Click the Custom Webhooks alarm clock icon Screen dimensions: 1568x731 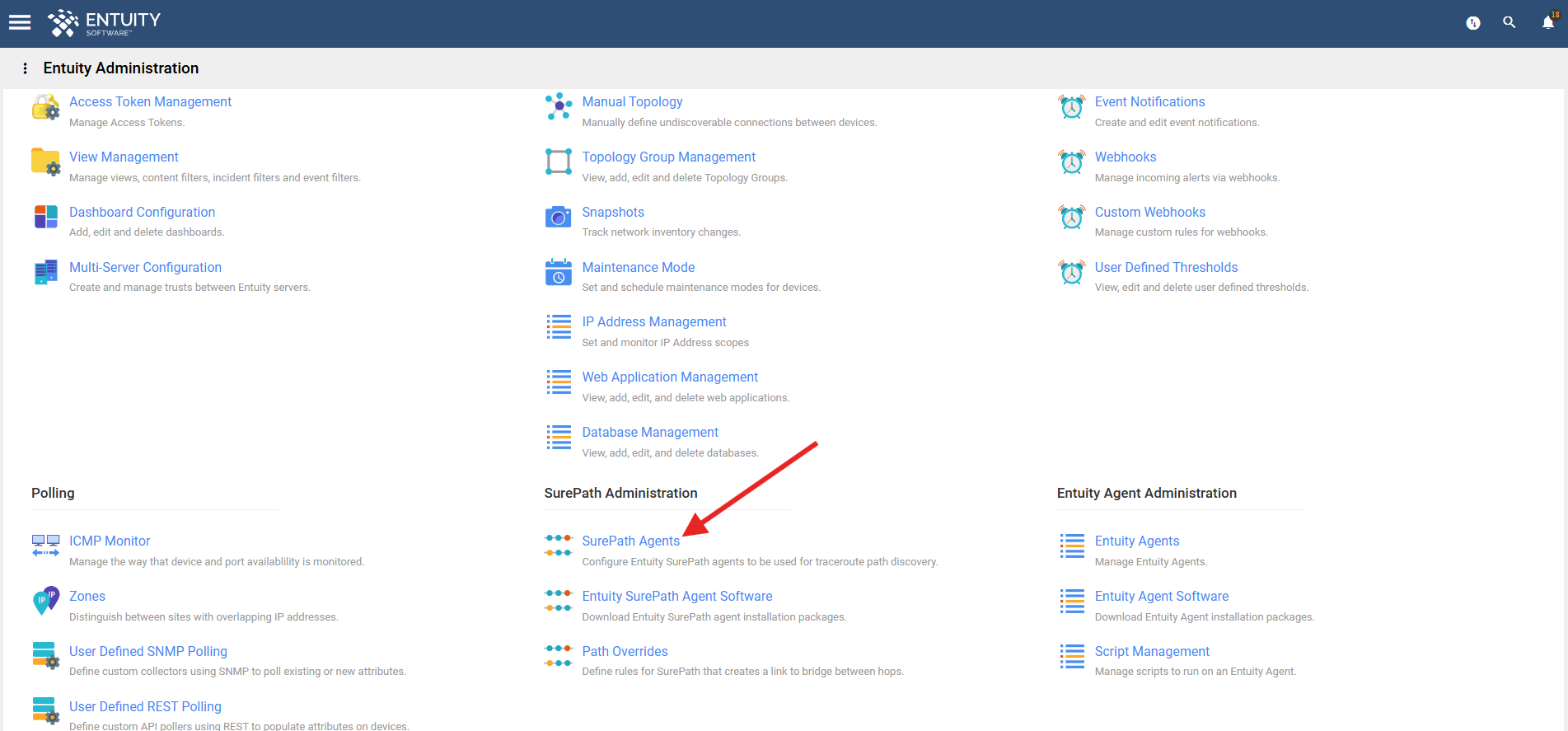(1071, 217)
